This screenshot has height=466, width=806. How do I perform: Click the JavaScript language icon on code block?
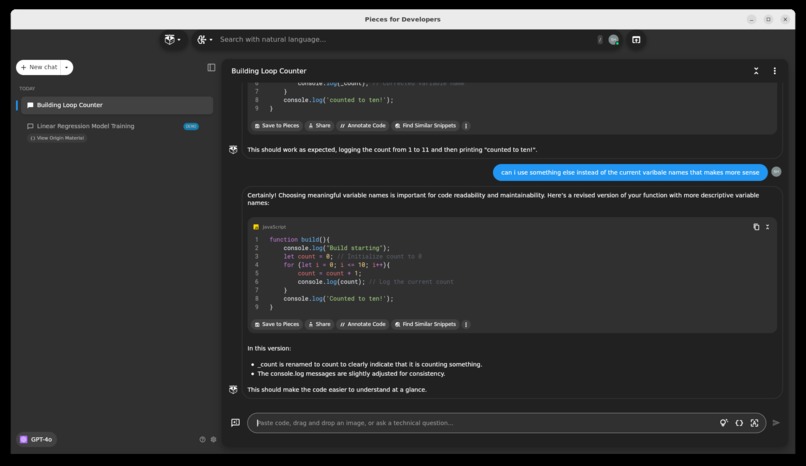[256, 227]
